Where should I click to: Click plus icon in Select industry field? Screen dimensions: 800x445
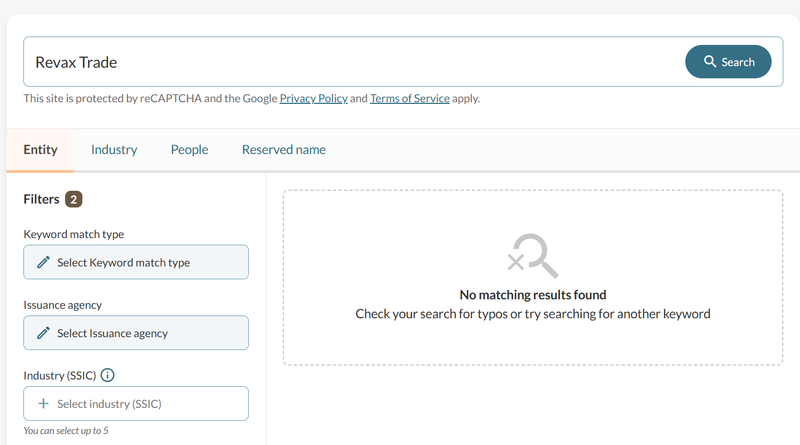click(x=43, y=404)
